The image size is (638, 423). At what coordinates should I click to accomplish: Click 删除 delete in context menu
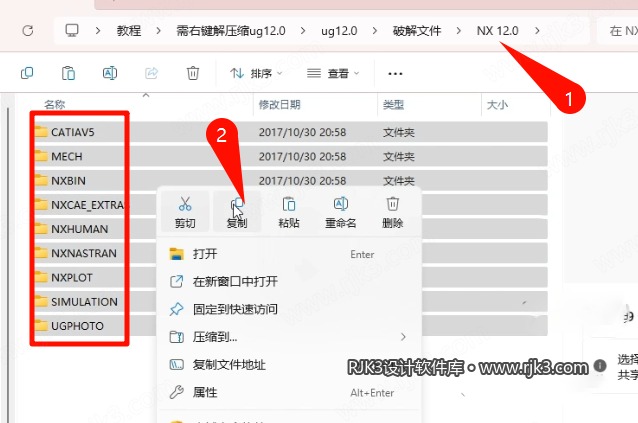click(393, 212)
